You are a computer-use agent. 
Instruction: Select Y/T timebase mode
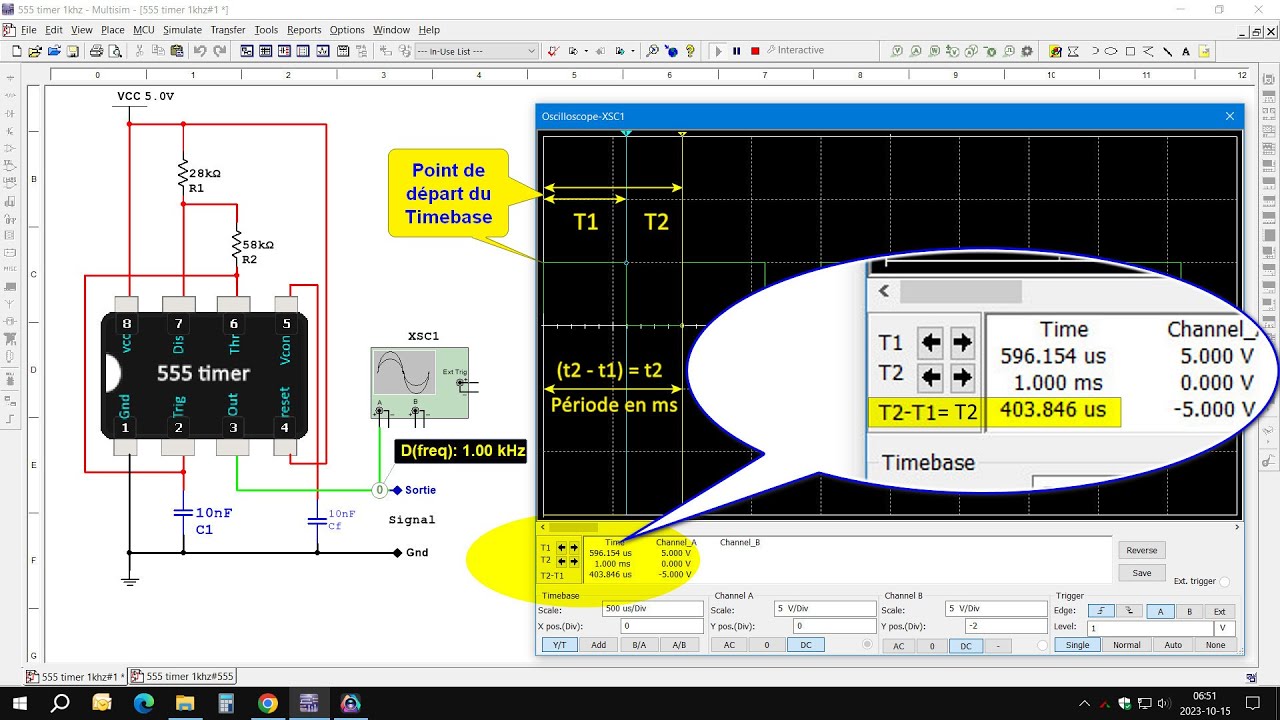click(559, 645)
